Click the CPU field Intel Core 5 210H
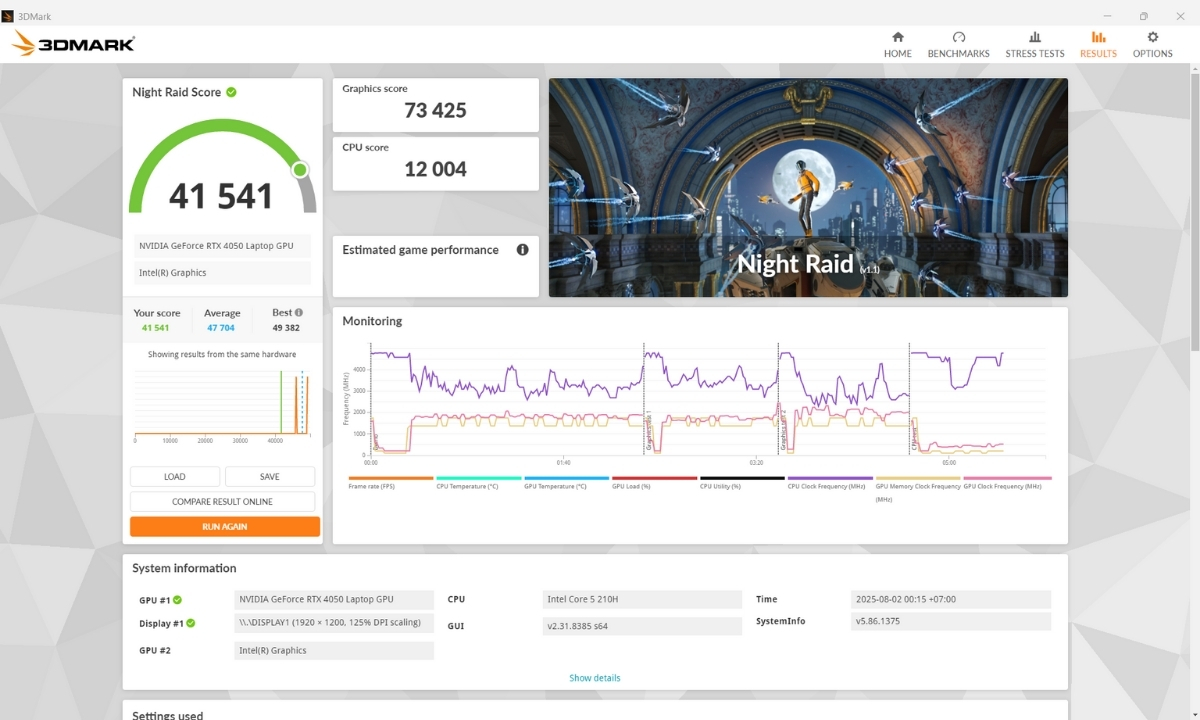 [640, 600]
